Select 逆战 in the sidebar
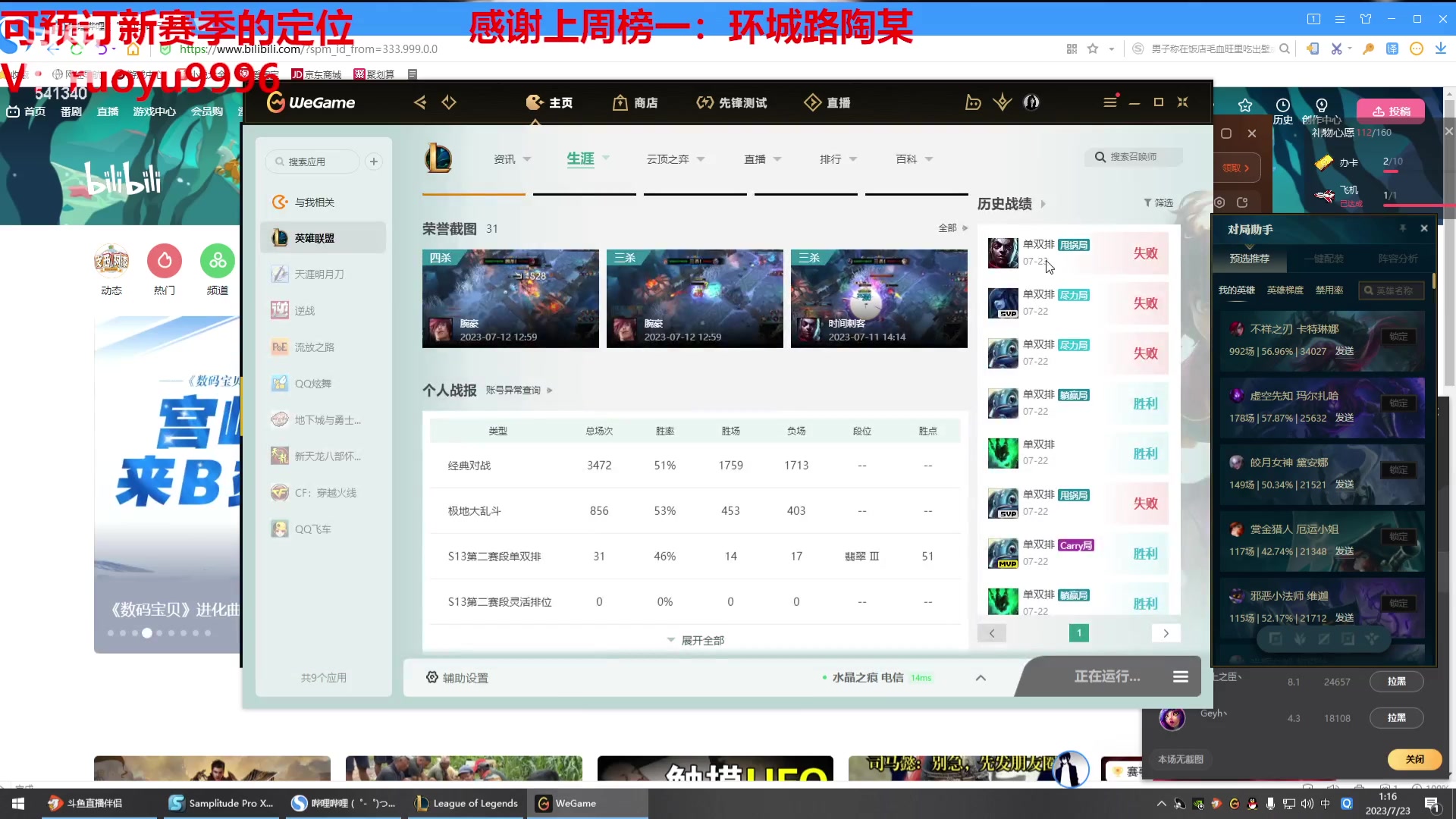This screenshot has height=819, width=1456. [323, 311]
